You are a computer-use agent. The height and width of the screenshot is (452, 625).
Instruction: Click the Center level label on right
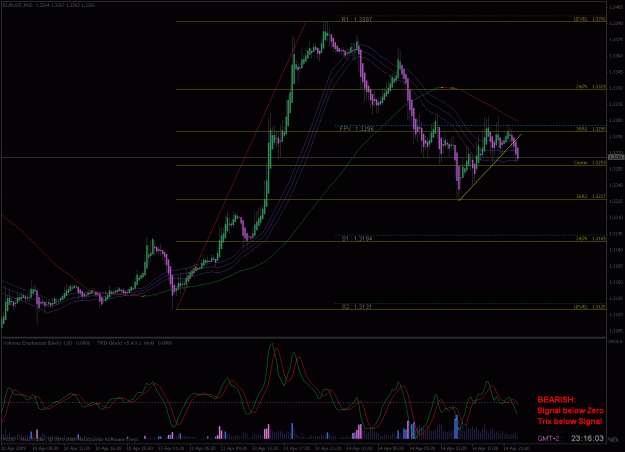tap(590, 163)
